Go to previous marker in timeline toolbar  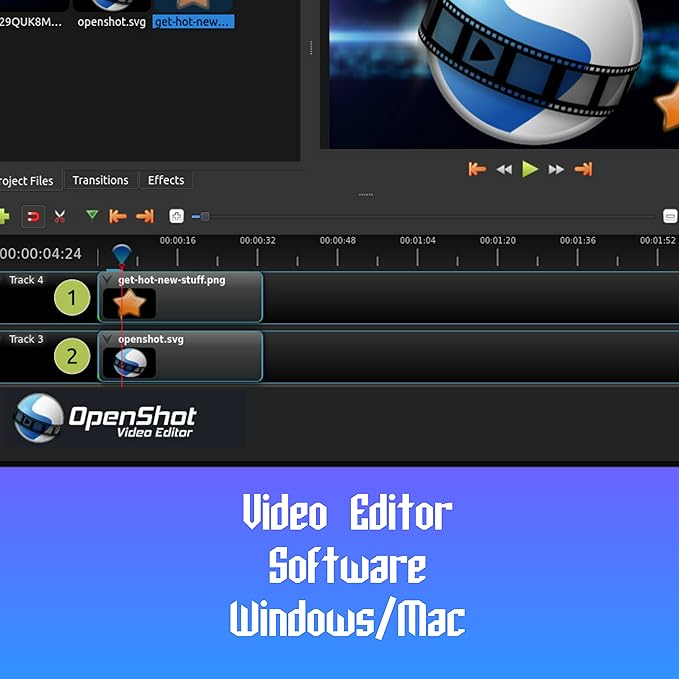[118, 216]
